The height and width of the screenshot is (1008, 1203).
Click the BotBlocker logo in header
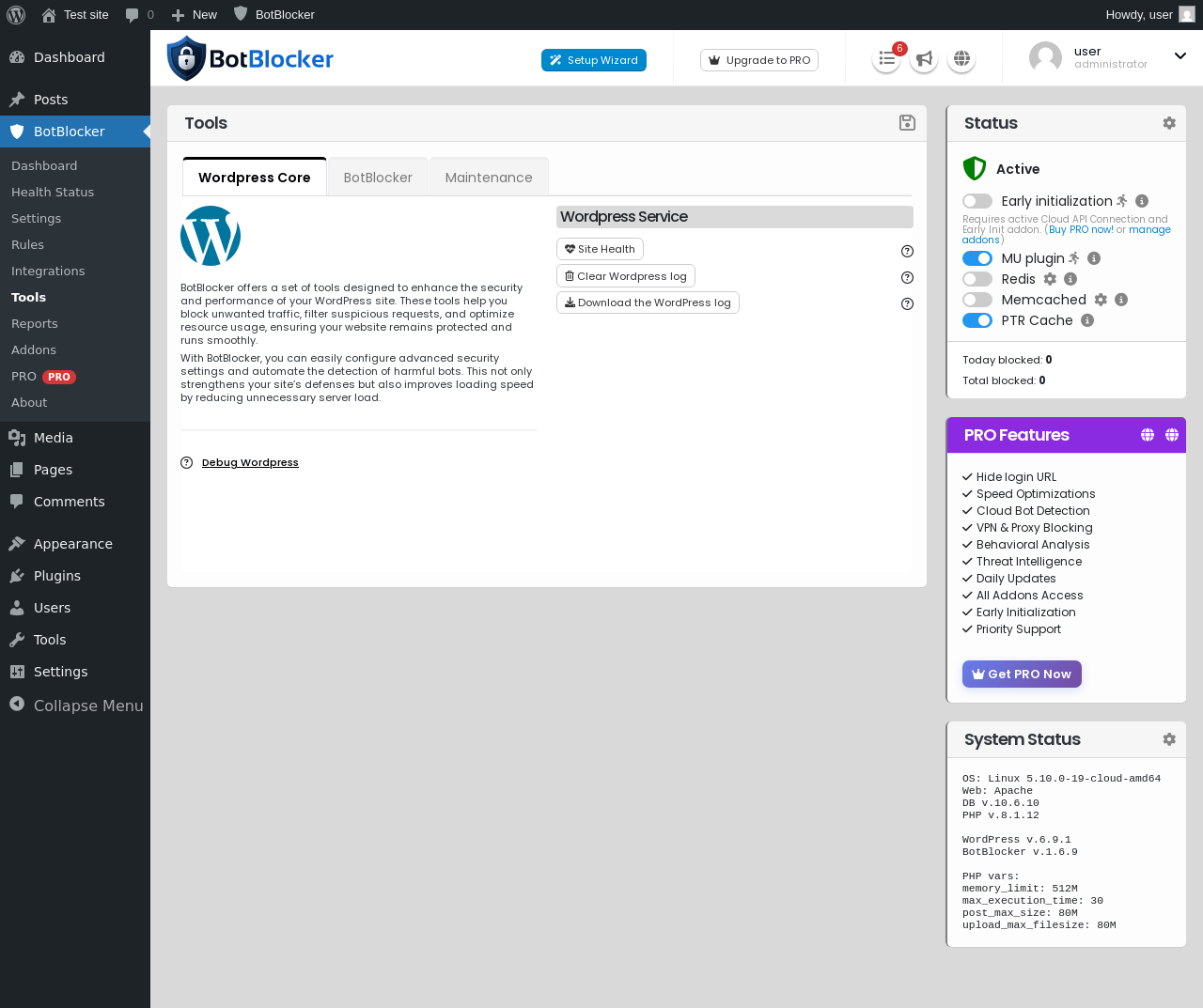point(250,58)
